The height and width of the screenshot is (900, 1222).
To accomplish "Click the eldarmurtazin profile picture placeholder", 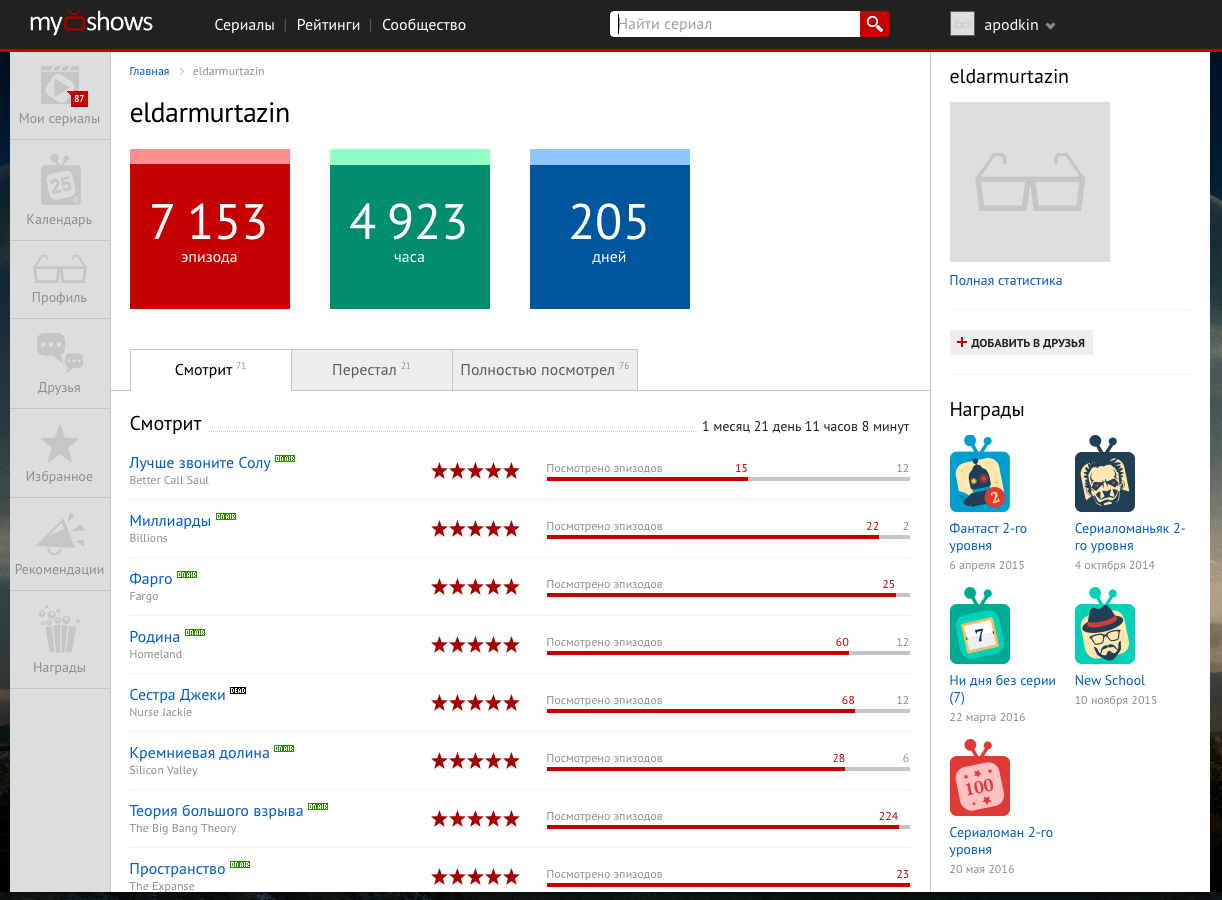I will 1030,182.
